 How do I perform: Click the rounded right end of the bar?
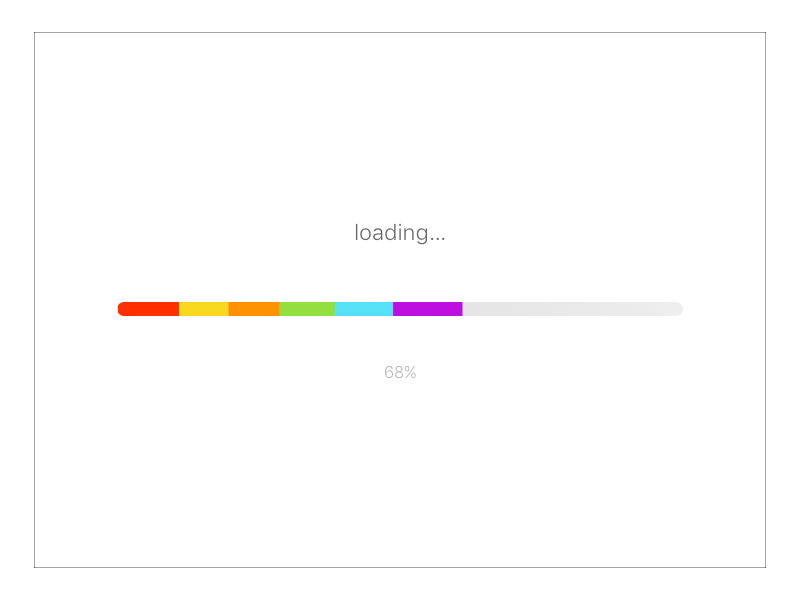(x=678, y=309)
